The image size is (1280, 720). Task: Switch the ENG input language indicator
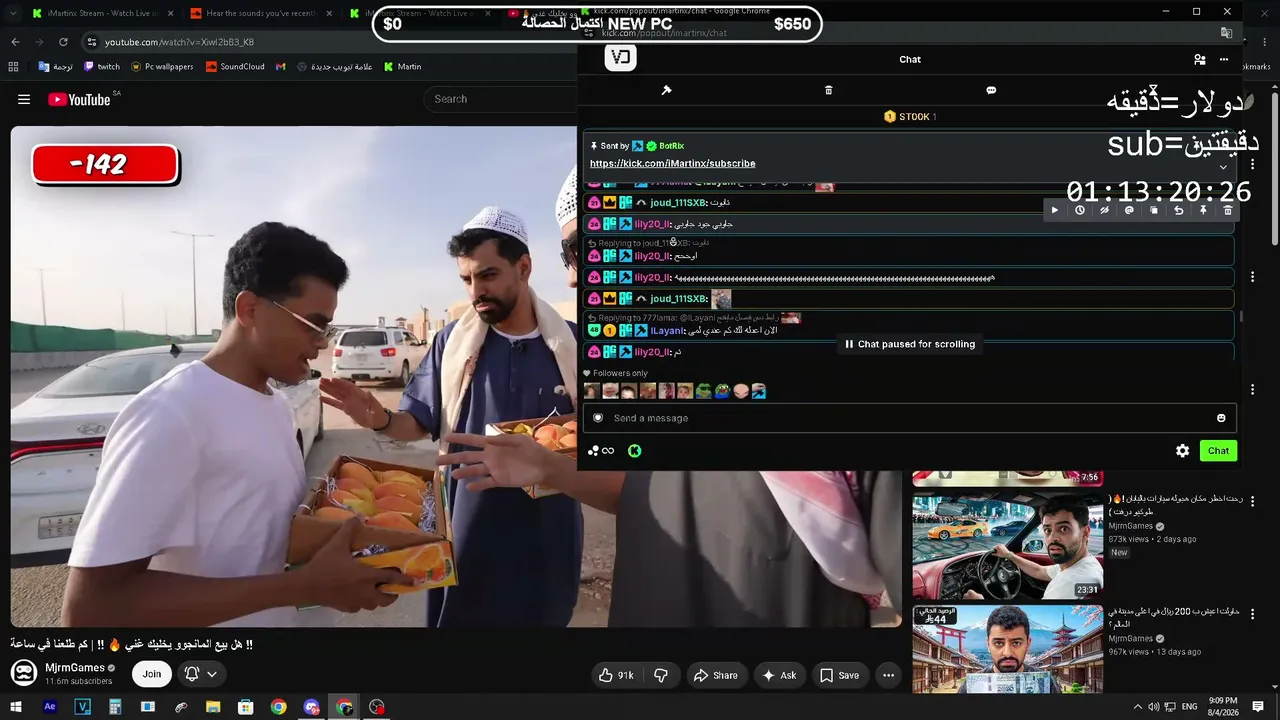point(1189,707)
